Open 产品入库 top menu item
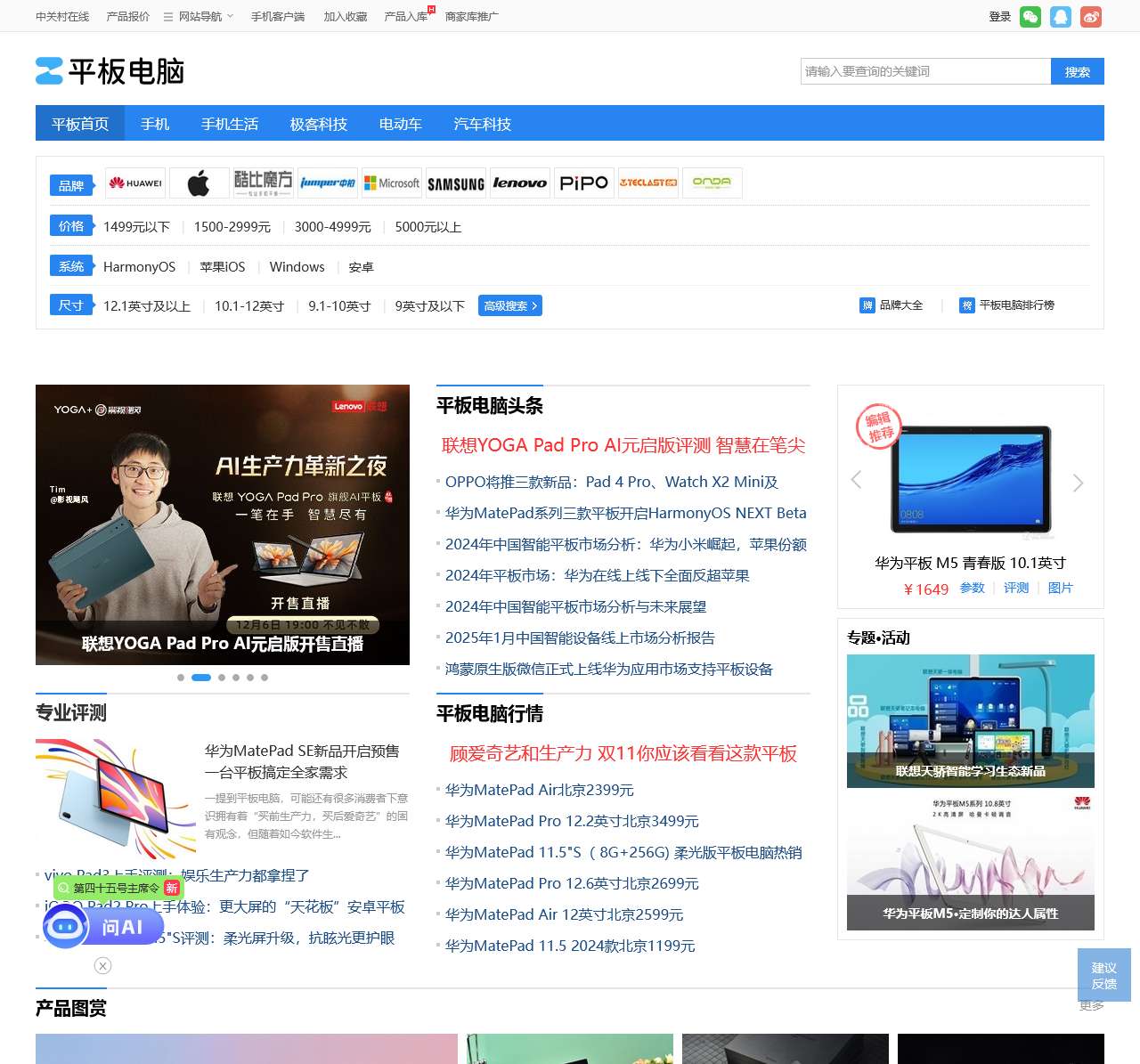1140x1064 pixels. (x=406, y=17)
